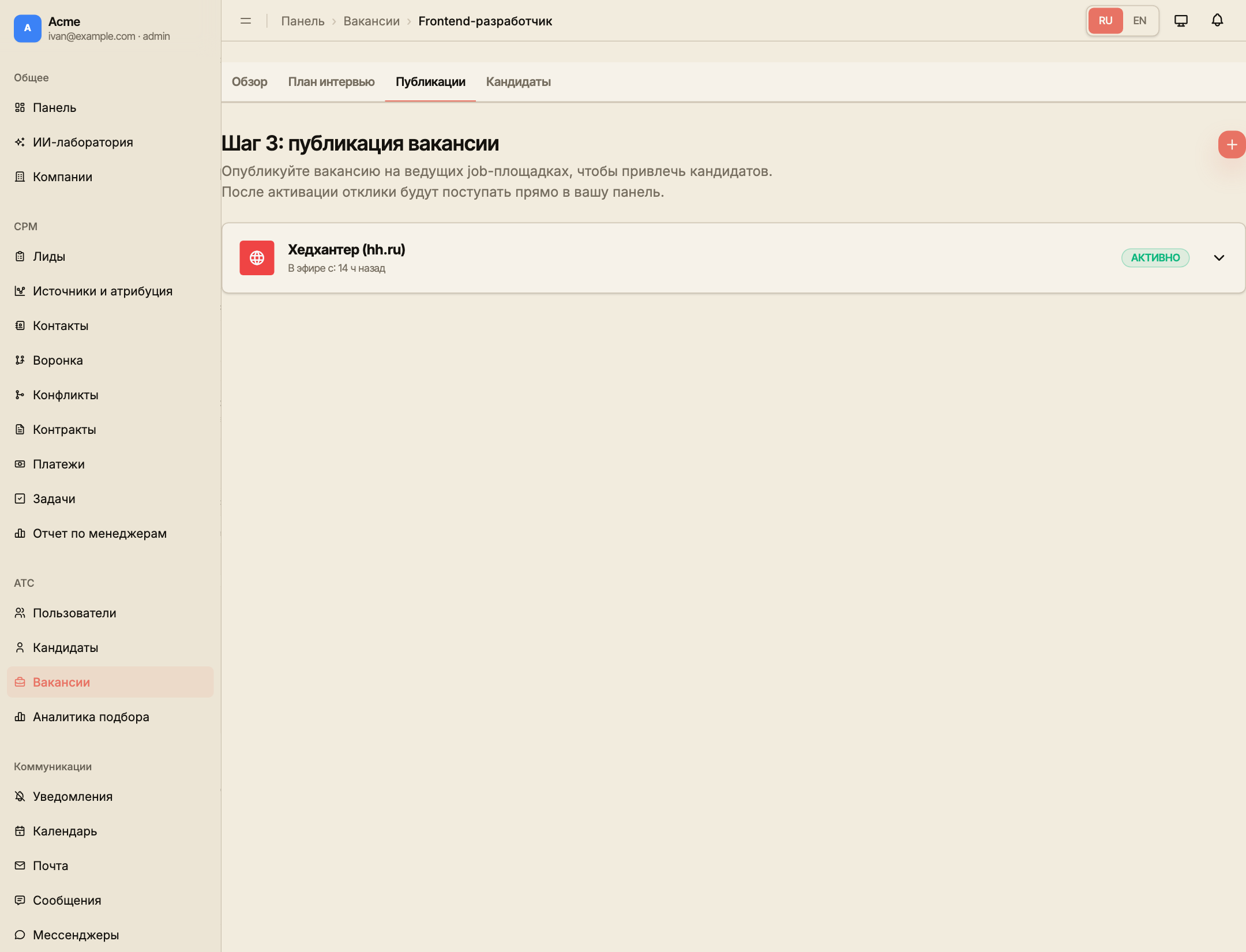Image resolution: width=1246 pixels, height=952 pixels.
Task: Open the Воронка sidebar link
Action: coord(110,361)
